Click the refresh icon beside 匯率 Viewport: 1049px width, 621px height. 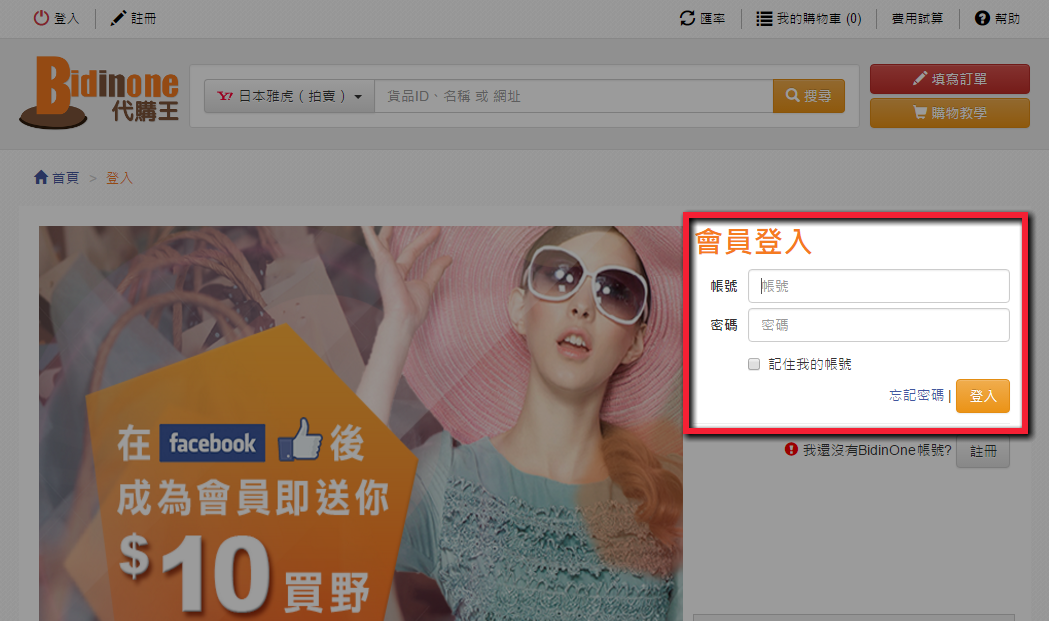(x=688, y=18)
